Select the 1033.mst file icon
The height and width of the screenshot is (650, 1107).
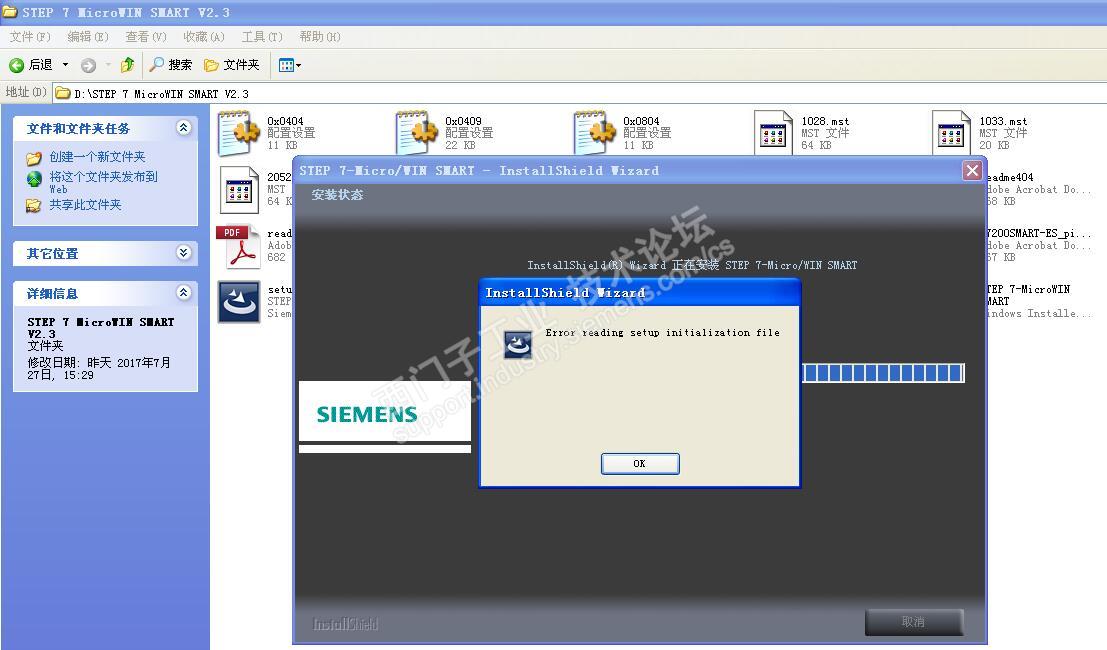pyautogui.click(x=951, y=133)
